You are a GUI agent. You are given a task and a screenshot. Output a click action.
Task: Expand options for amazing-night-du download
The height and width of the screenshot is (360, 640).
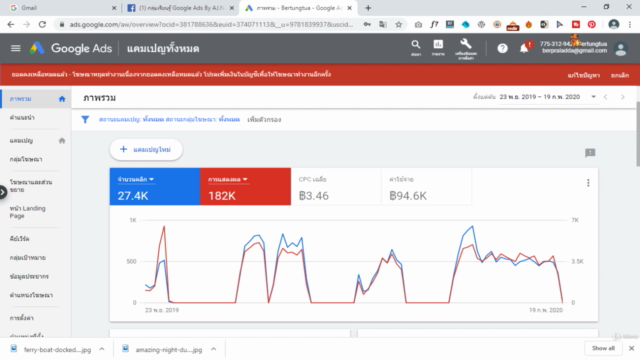pos(213,349)
